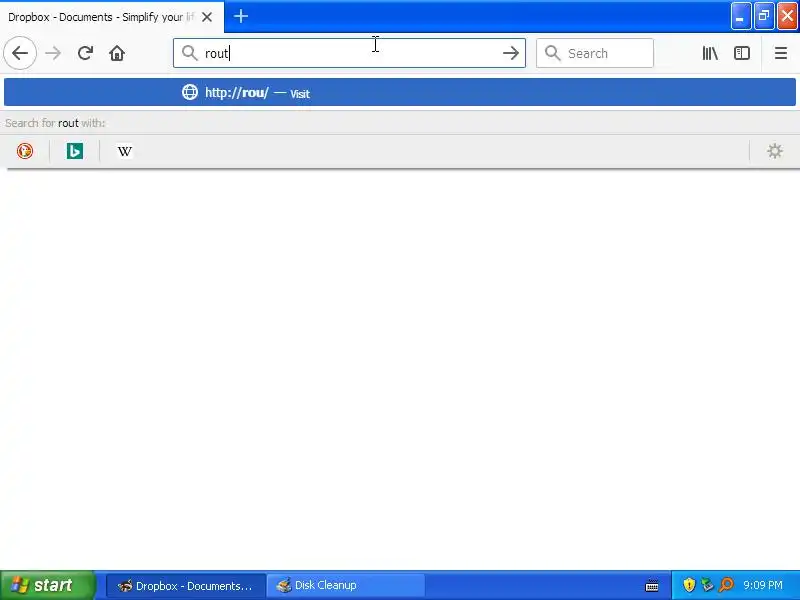Click the security shield tray icon
The width and height of the screenshot is (800, 600).
point(689,585)
